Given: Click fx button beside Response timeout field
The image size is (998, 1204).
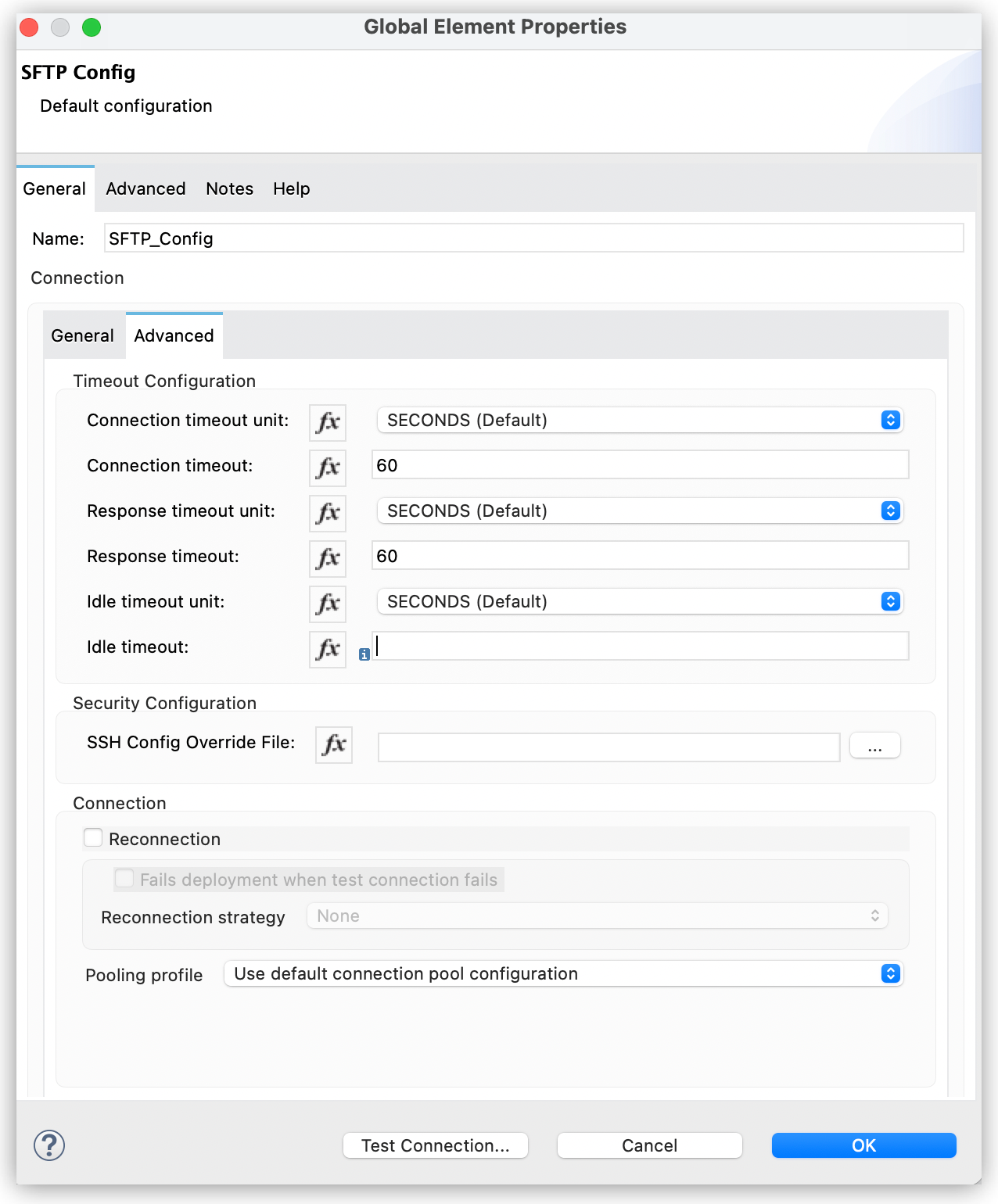Looking at the screenshot, I should 328,558.
